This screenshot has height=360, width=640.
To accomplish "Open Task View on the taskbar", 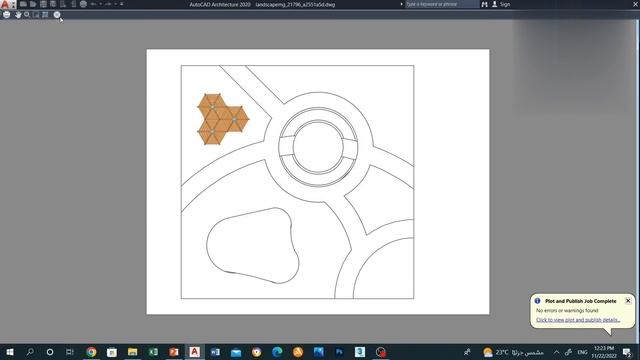I will [70, 352].
